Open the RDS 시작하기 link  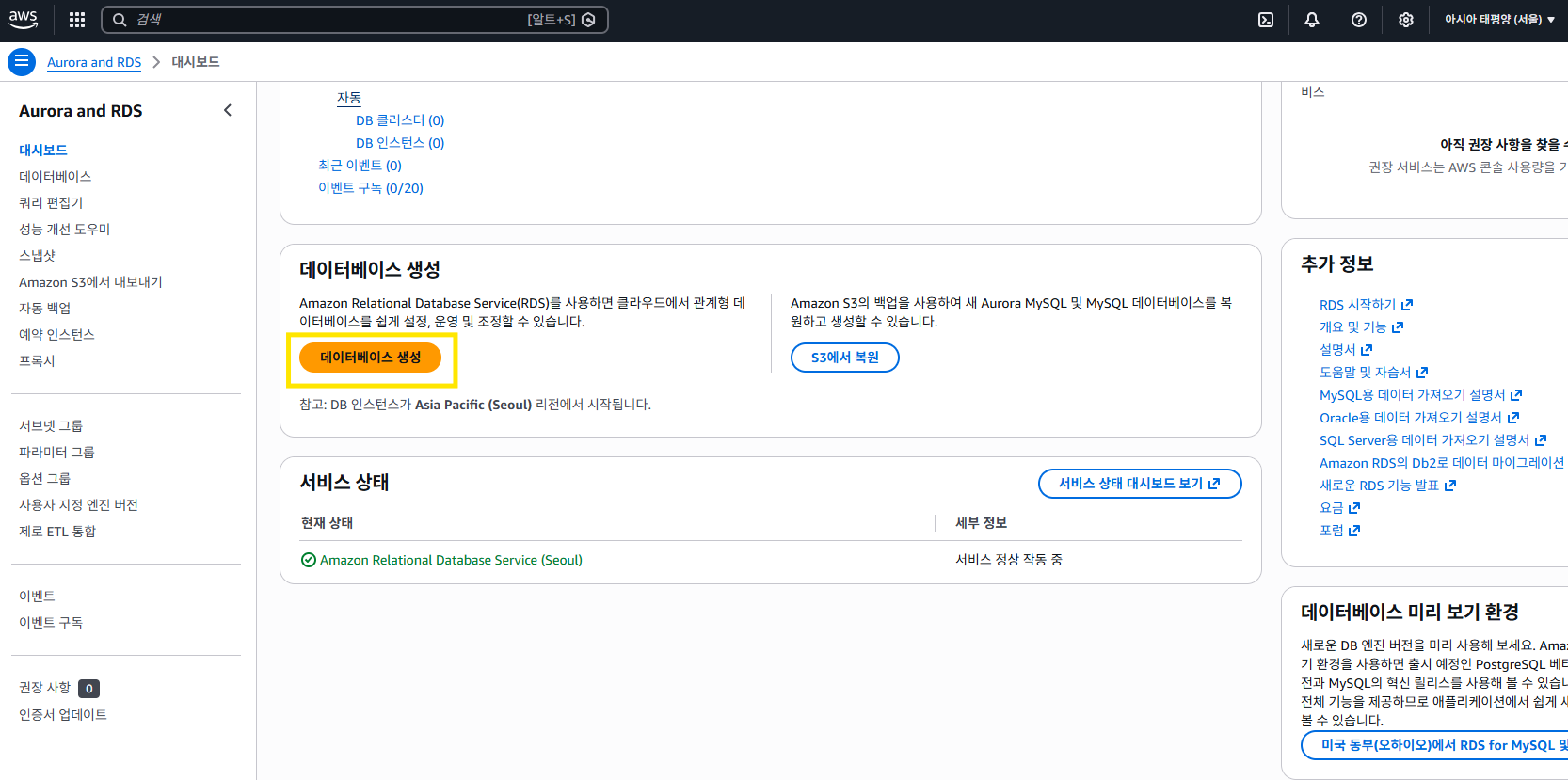point(1366,305)
